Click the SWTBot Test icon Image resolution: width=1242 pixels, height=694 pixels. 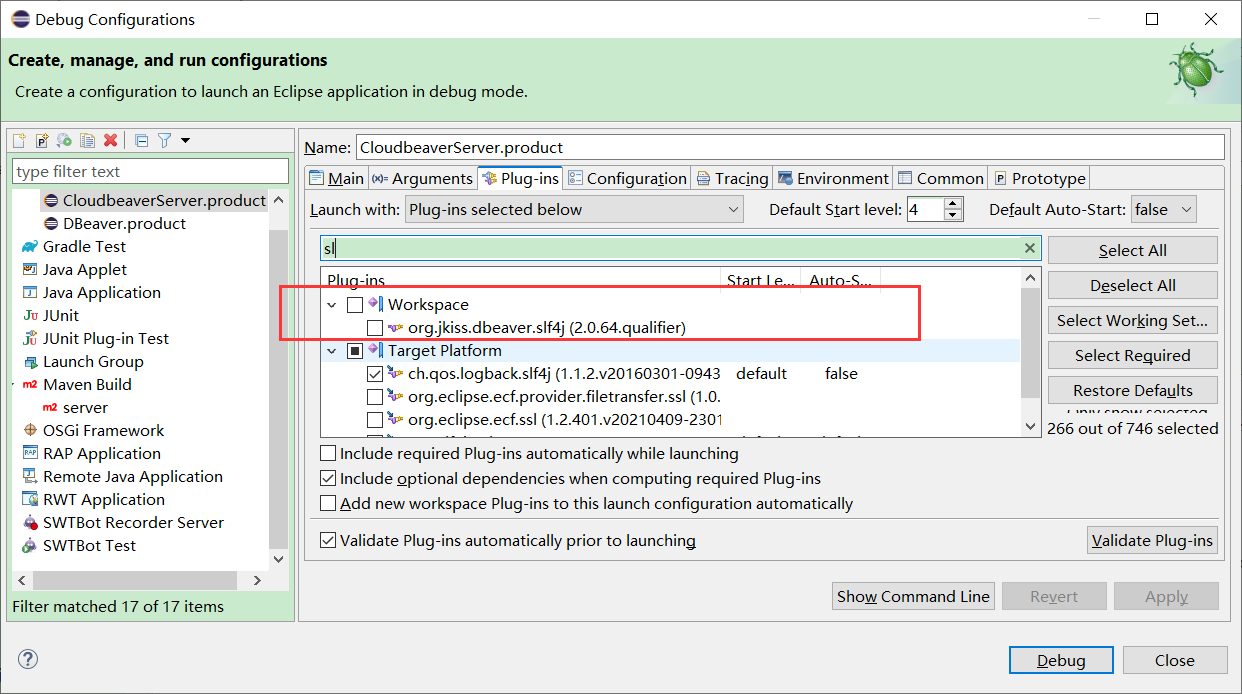click(30, 545)
